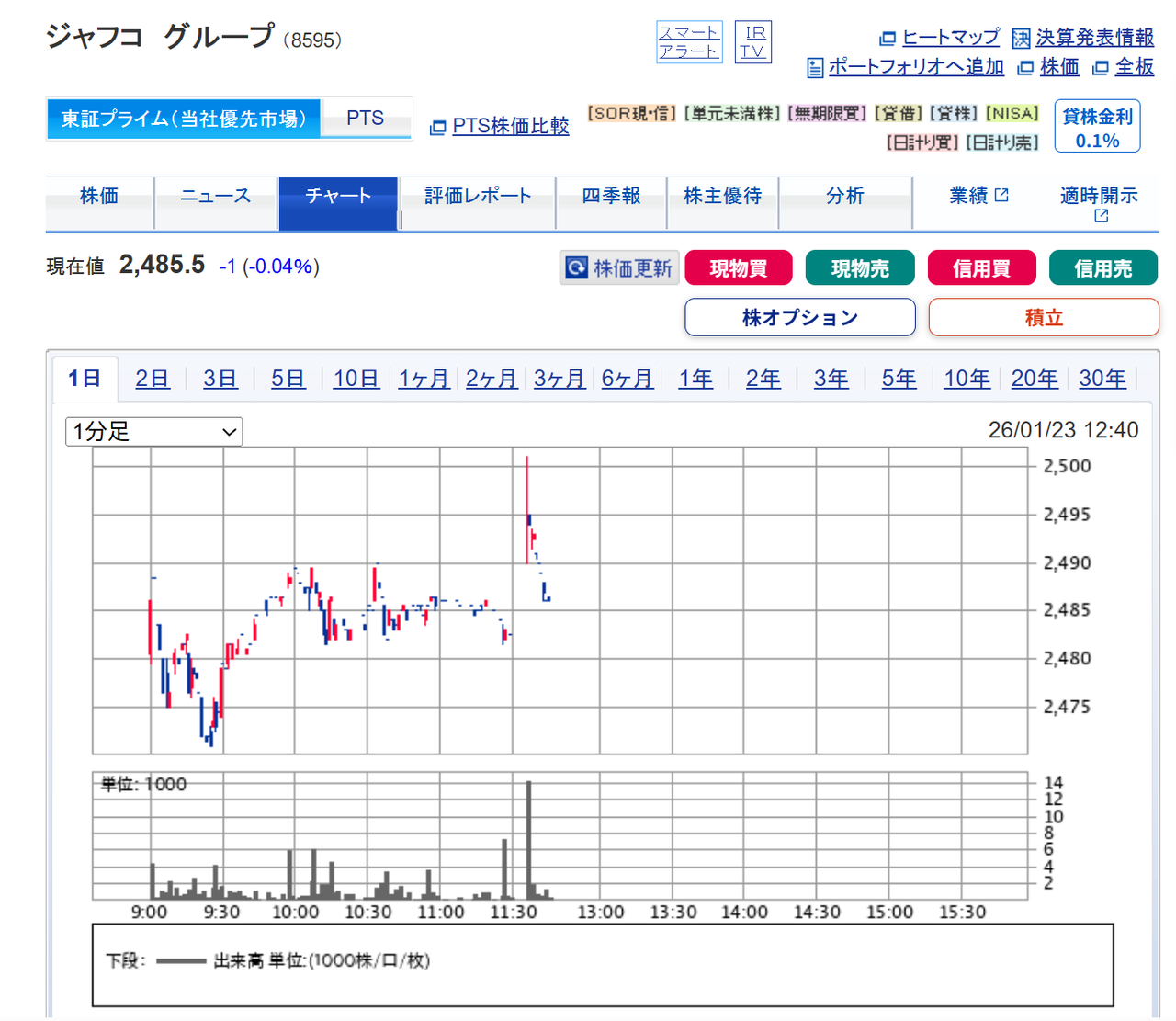The height and width of the screenshot is (1021, 1176).
Task: Open 適時開示 via its external-link icon
Action: tap(1100, 214)
